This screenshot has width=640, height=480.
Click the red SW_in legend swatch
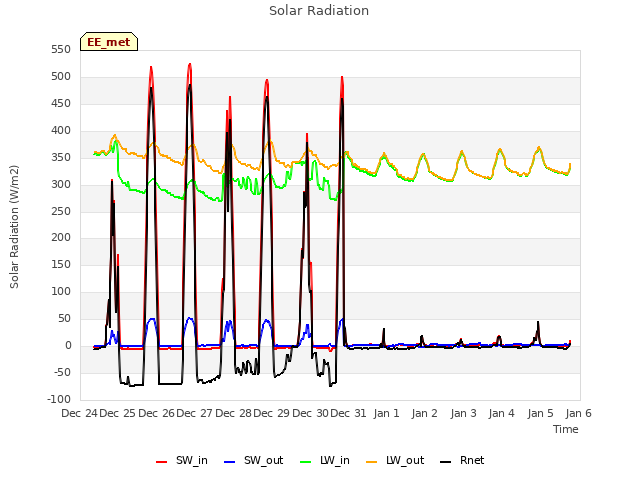(162, 462)
